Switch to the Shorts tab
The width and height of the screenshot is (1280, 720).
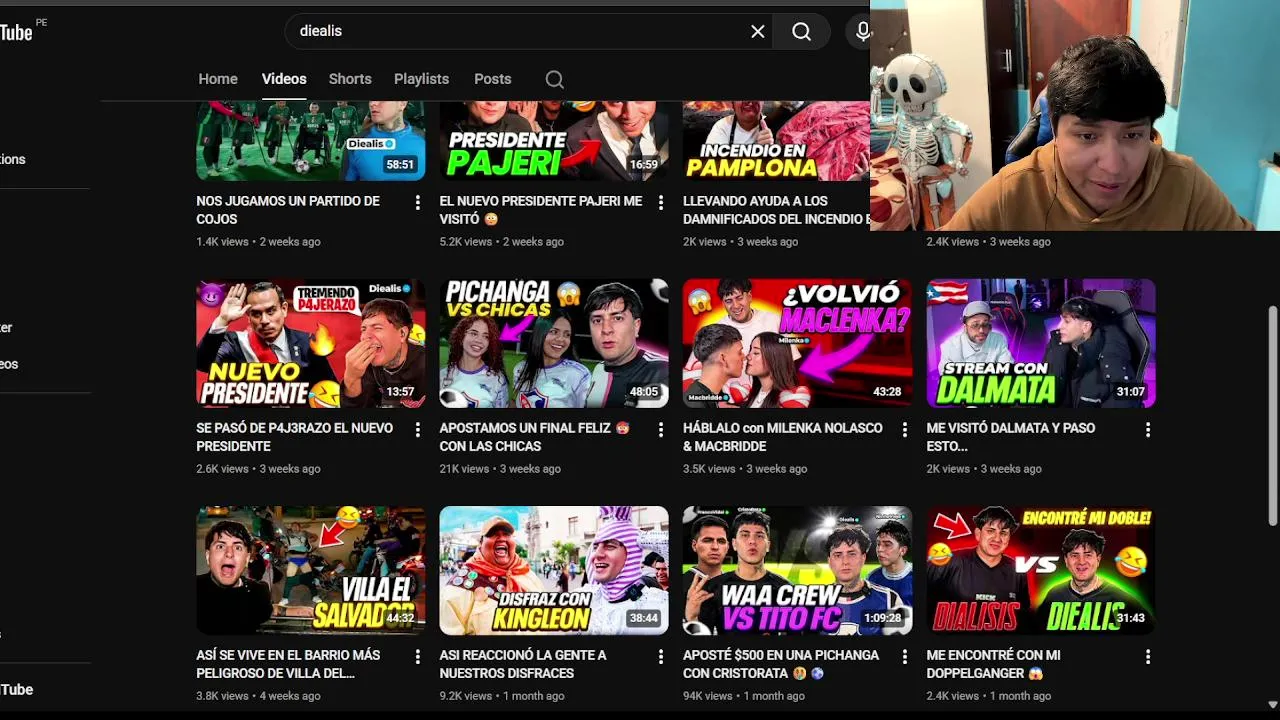[350, 79]
